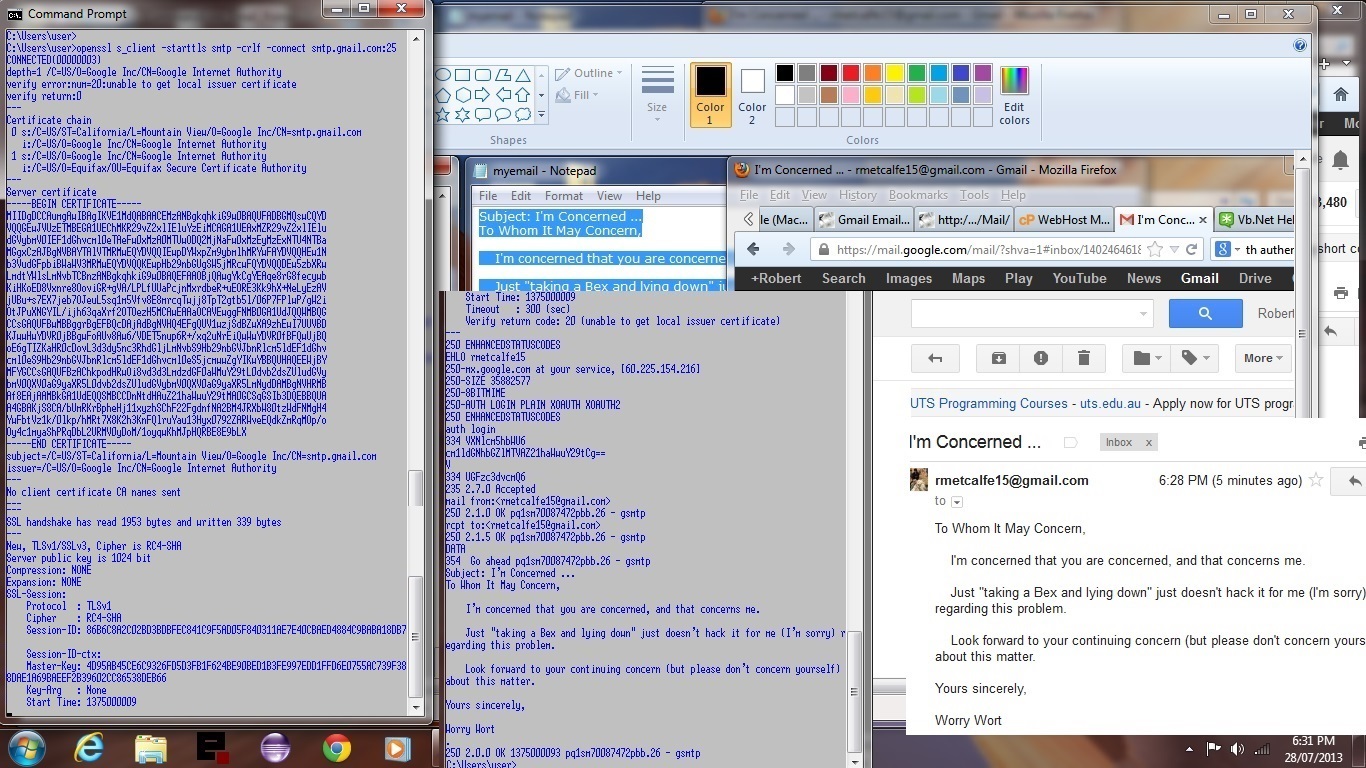This screenshot has width=1366, height=768.
Task: Click the back to inbox arrow button
Action: [935, 358]
